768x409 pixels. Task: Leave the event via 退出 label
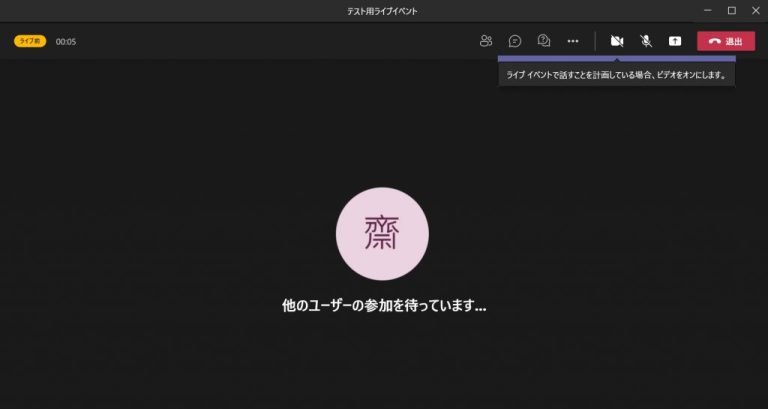click(x=734, y=41)
